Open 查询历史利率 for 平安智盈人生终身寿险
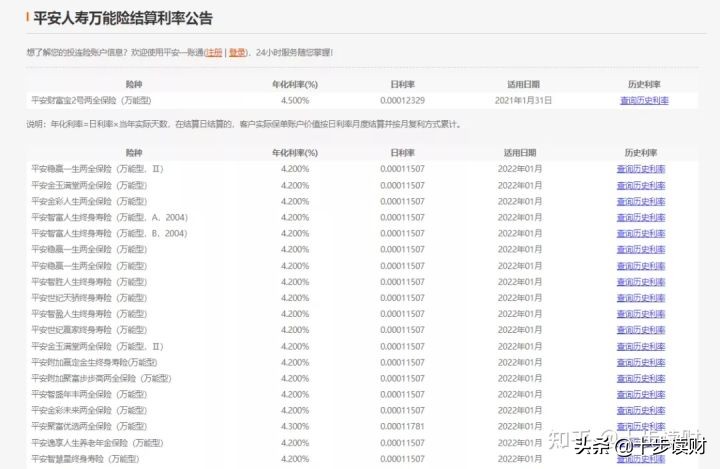720x469 pixels. 641,314
